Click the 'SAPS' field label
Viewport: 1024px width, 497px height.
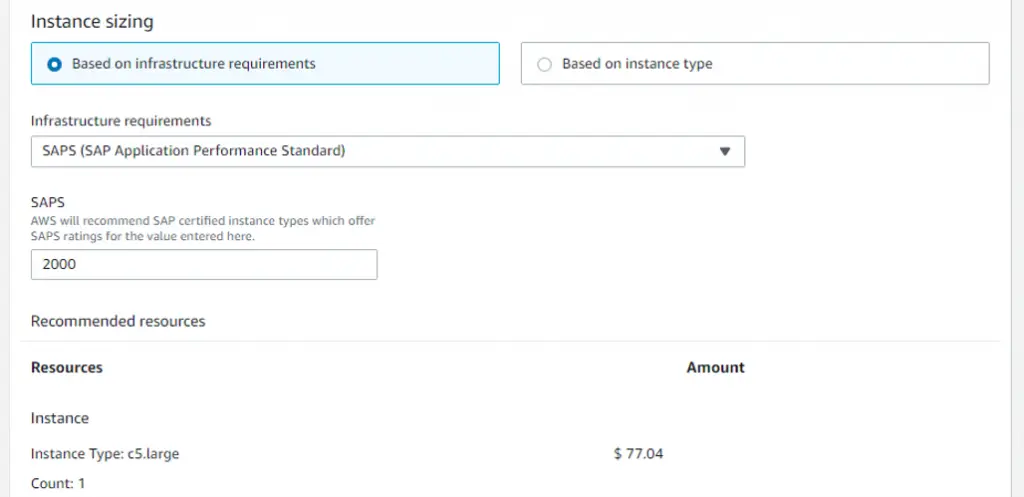coord(48,203)
